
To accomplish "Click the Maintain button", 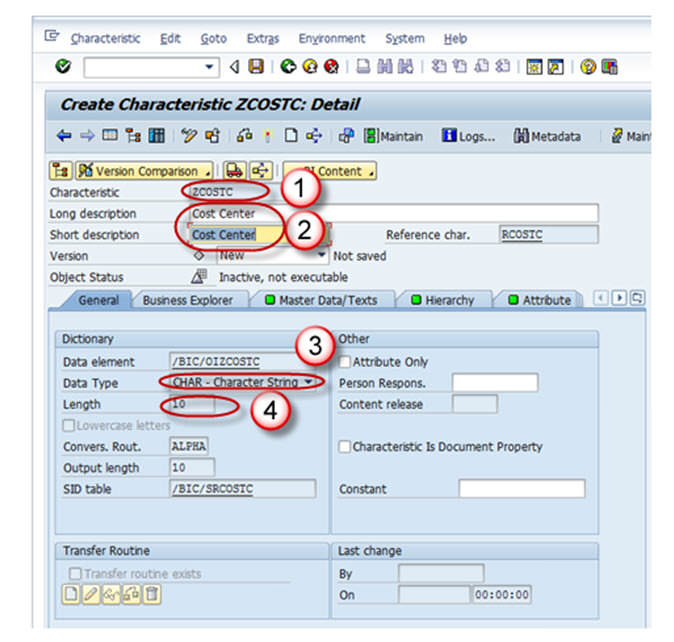I will coord(393,136).
